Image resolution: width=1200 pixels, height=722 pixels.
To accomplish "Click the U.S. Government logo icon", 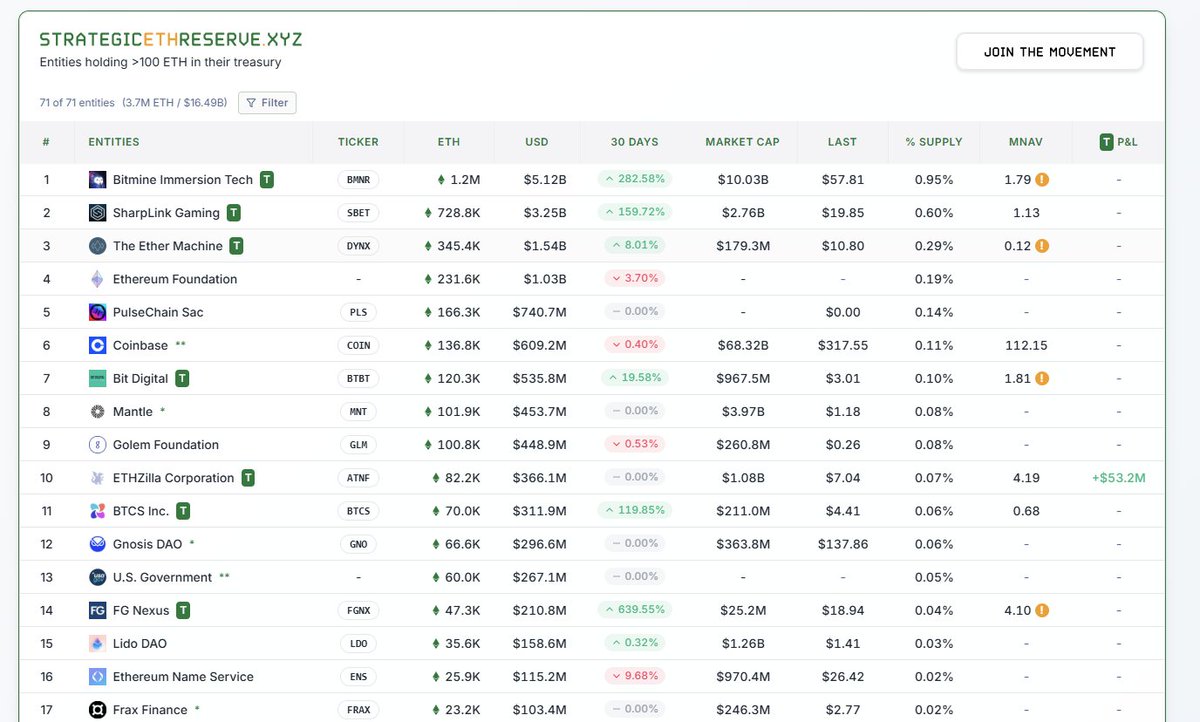I will pos(97,577).
